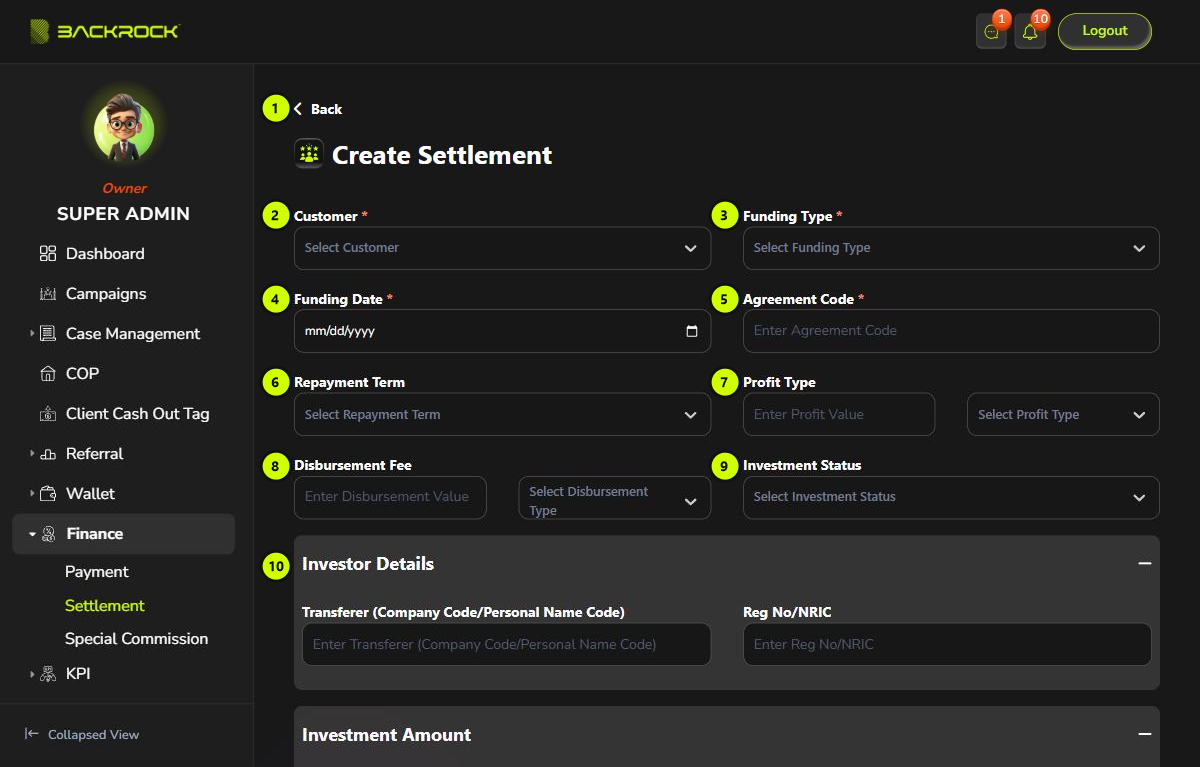Open the Select Profit Type dropdown
This screenshot has height=767, width=1200.
1063,414
